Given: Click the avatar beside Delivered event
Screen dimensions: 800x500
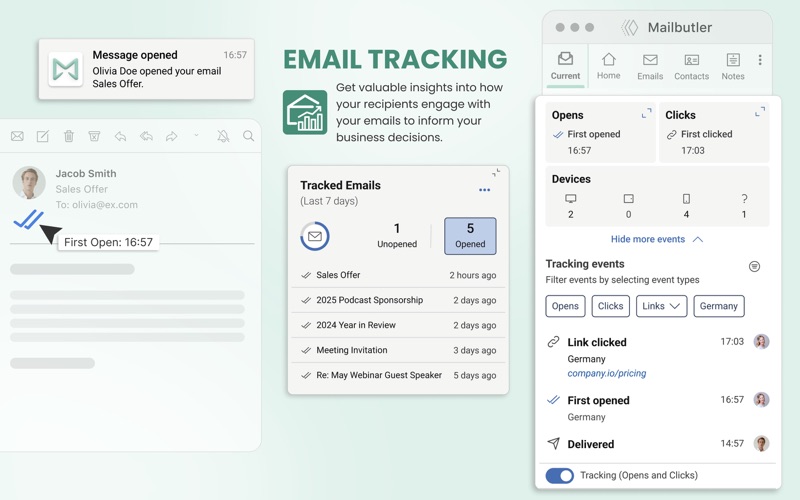Looking at the screenshot, I should (x=762, y=443).
